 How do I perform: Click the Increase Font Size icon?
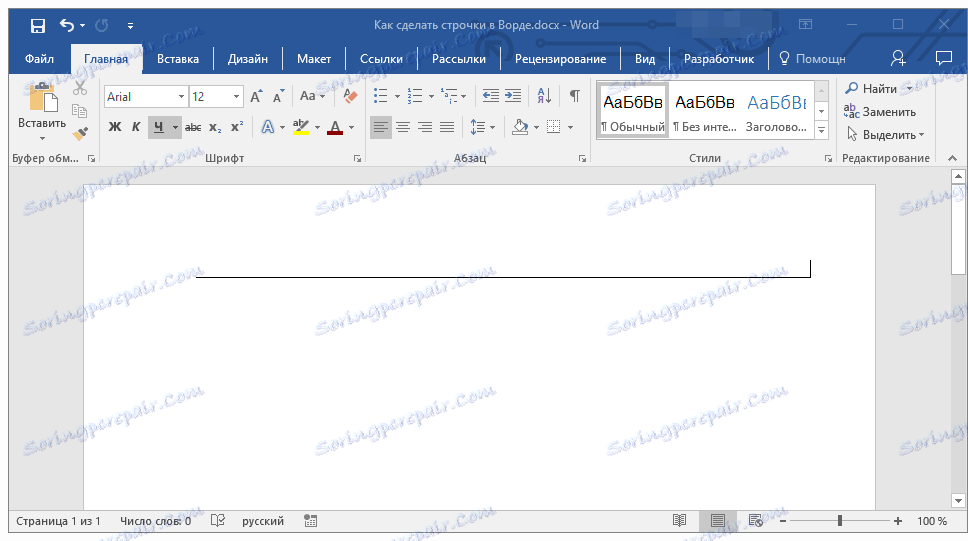[256, 96]
